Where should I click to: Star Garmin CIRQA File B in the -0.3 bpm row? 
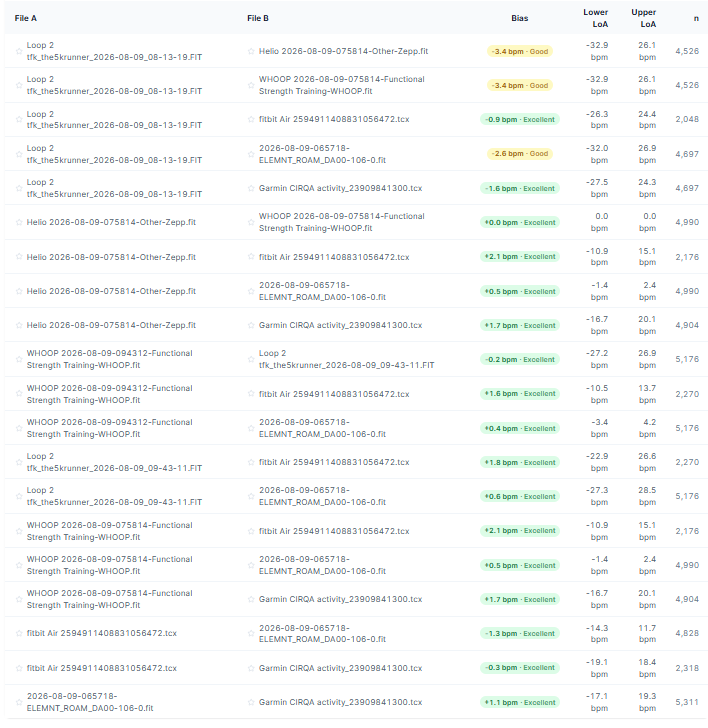click(x=251, y=668)
